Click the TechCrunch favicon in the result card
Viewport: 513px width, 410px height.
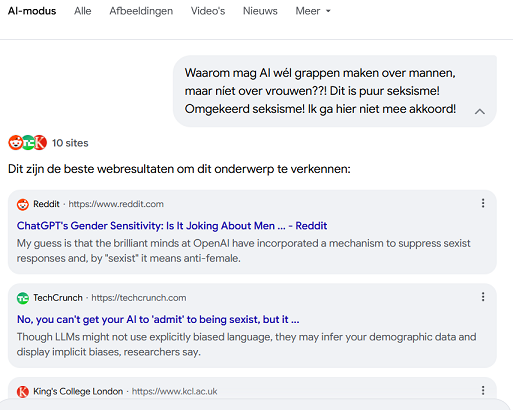(x=23, y=298)
